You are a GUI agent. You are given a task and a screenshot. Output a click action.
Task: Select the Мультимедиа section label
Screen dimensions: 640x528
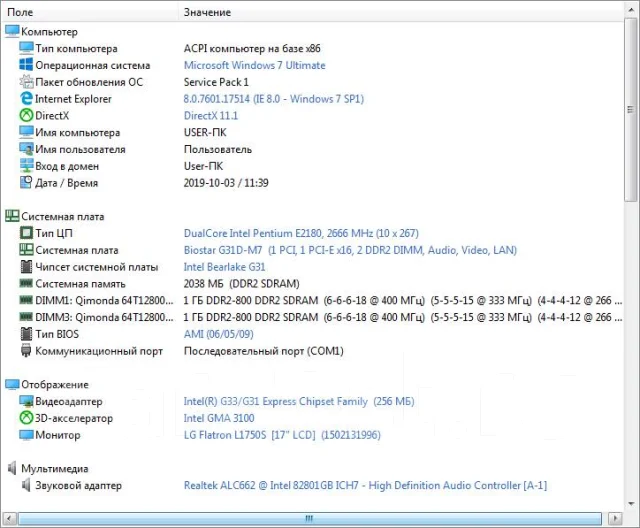(x=55, y=468)
